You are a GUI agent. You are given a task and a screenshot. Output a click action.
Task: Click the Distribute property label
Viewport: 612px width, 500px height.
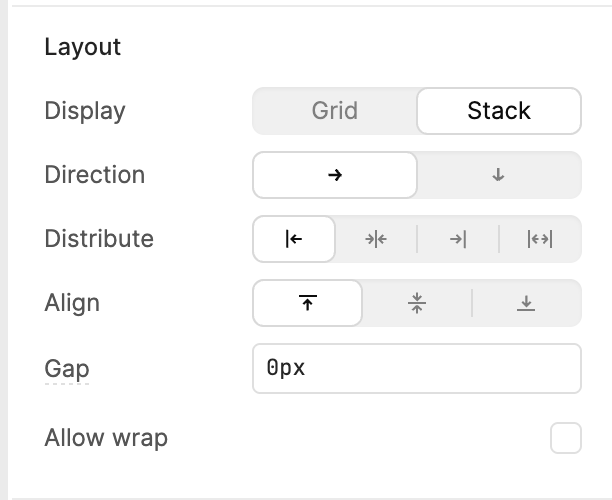tap(99, 239)
